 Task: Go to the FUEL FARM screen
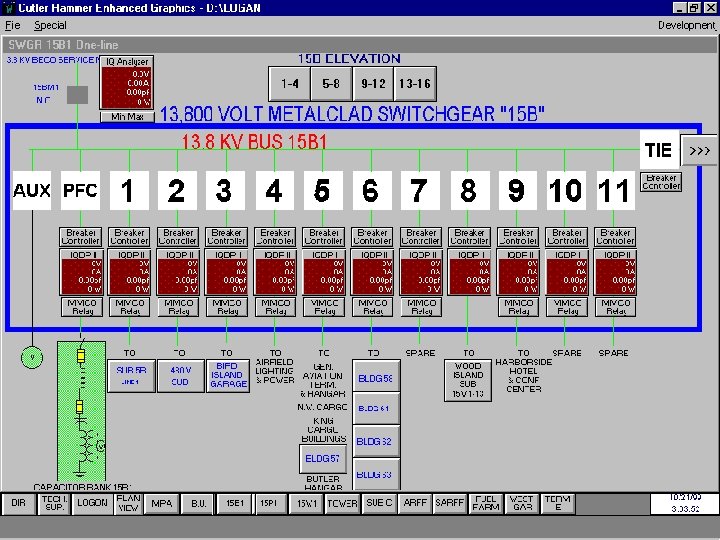point(485,503)
